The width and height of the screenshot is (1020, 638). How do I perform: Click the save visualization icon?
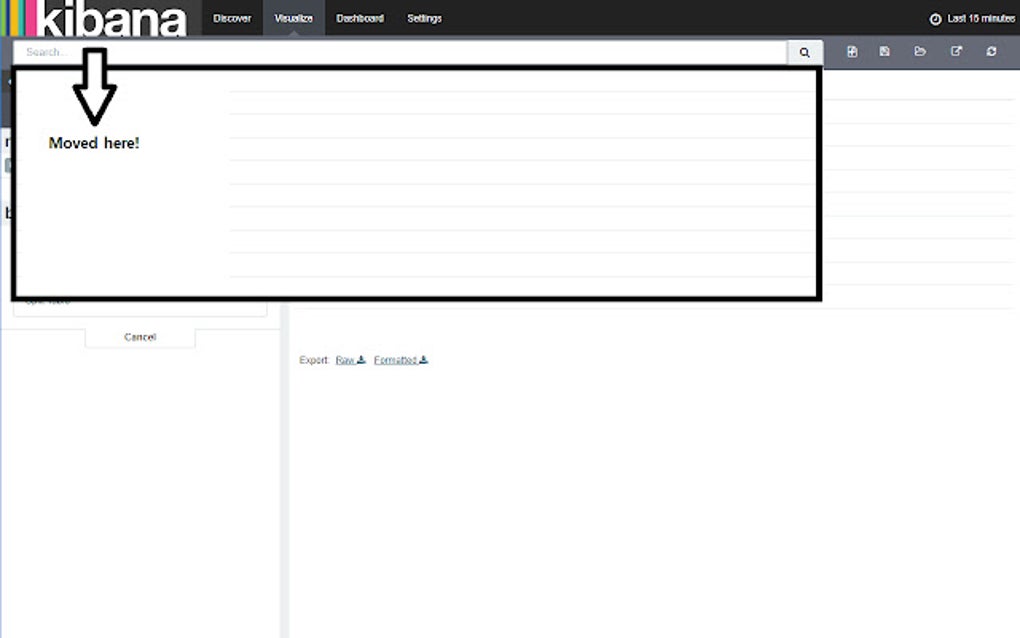pyautogui.click(x=885, y=51)
